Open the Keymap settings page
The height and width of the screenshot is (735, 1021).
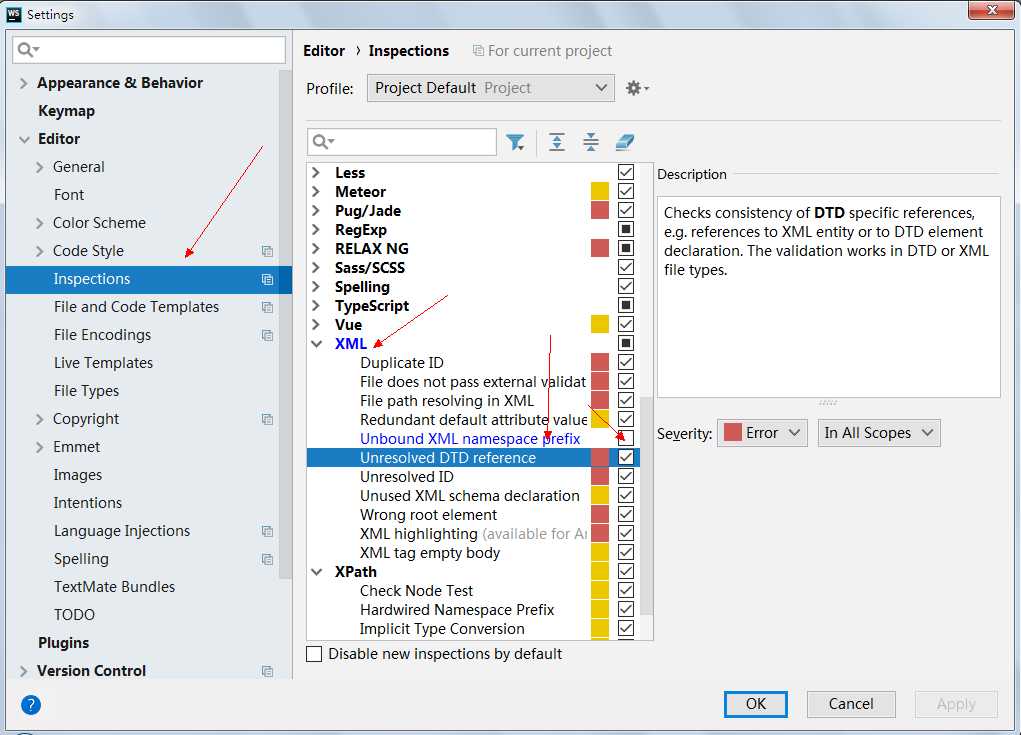coord(66,111)
